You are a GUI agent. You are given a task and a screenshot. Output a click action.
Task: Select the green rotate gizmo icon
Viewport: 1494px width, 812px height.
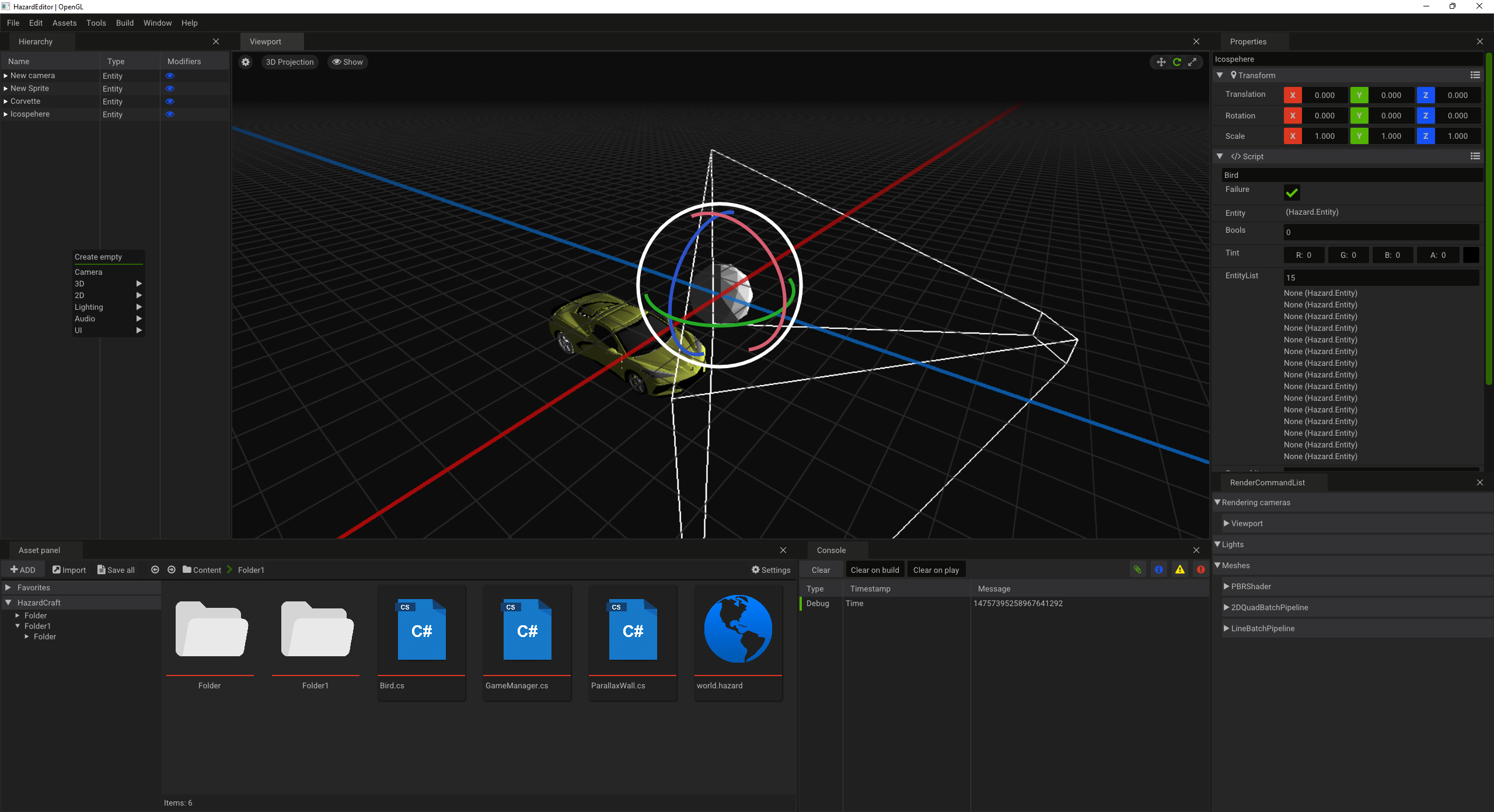(1177, 62)
